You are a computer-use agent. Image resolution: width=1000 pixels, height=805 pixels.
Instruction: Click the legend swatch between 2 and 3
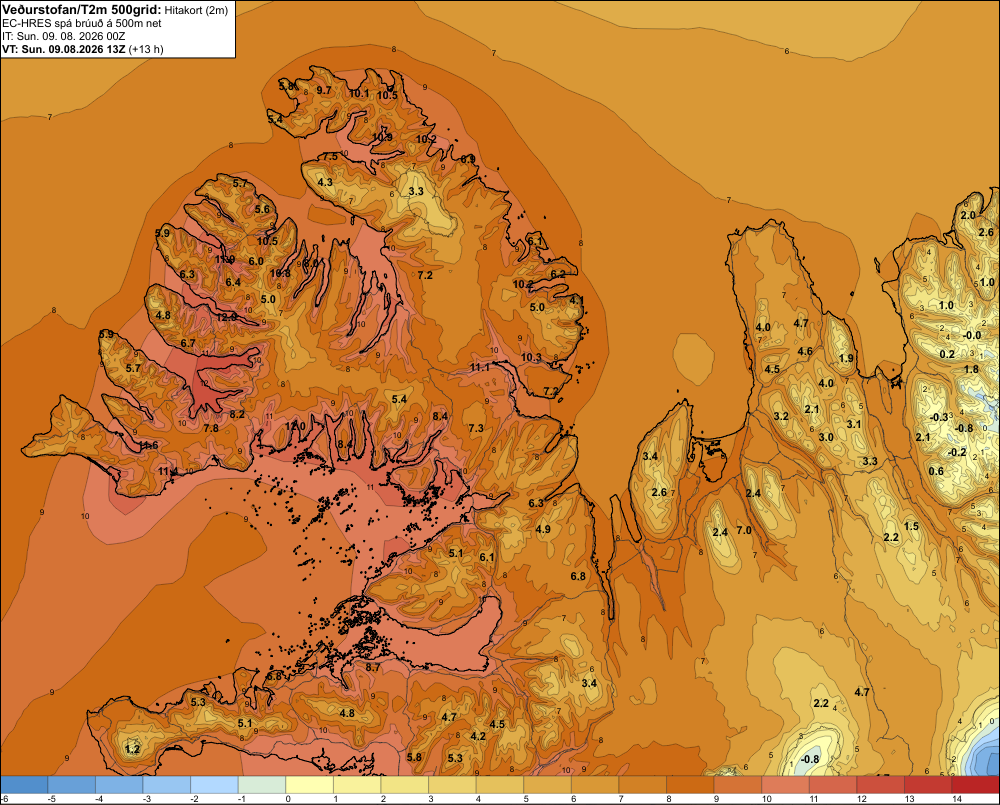coord(404,785)
